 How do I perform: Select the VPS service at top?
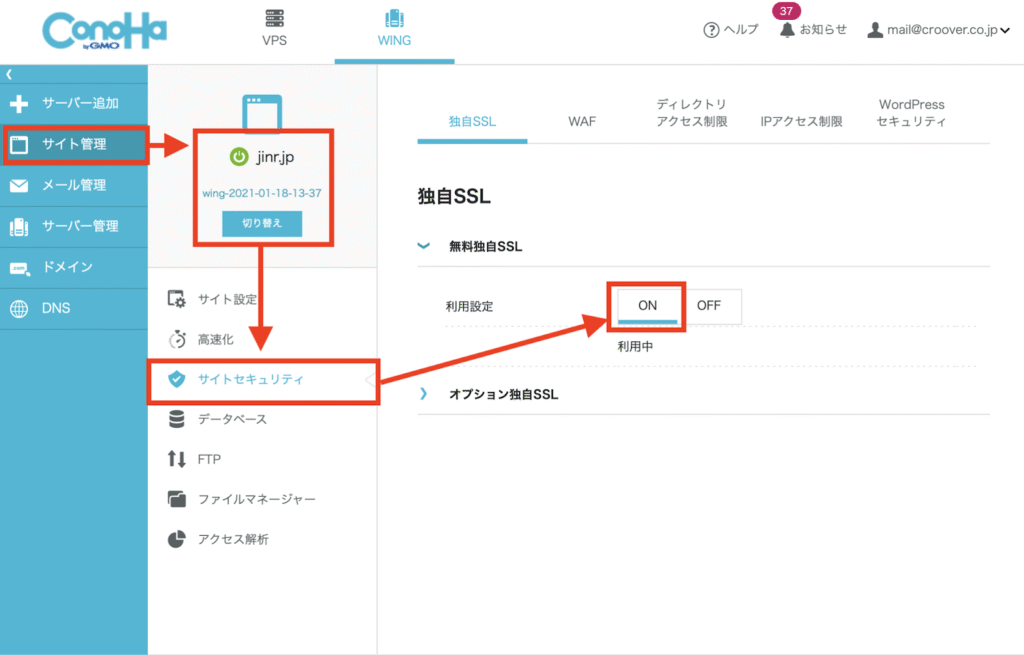[x=274, y=29]
